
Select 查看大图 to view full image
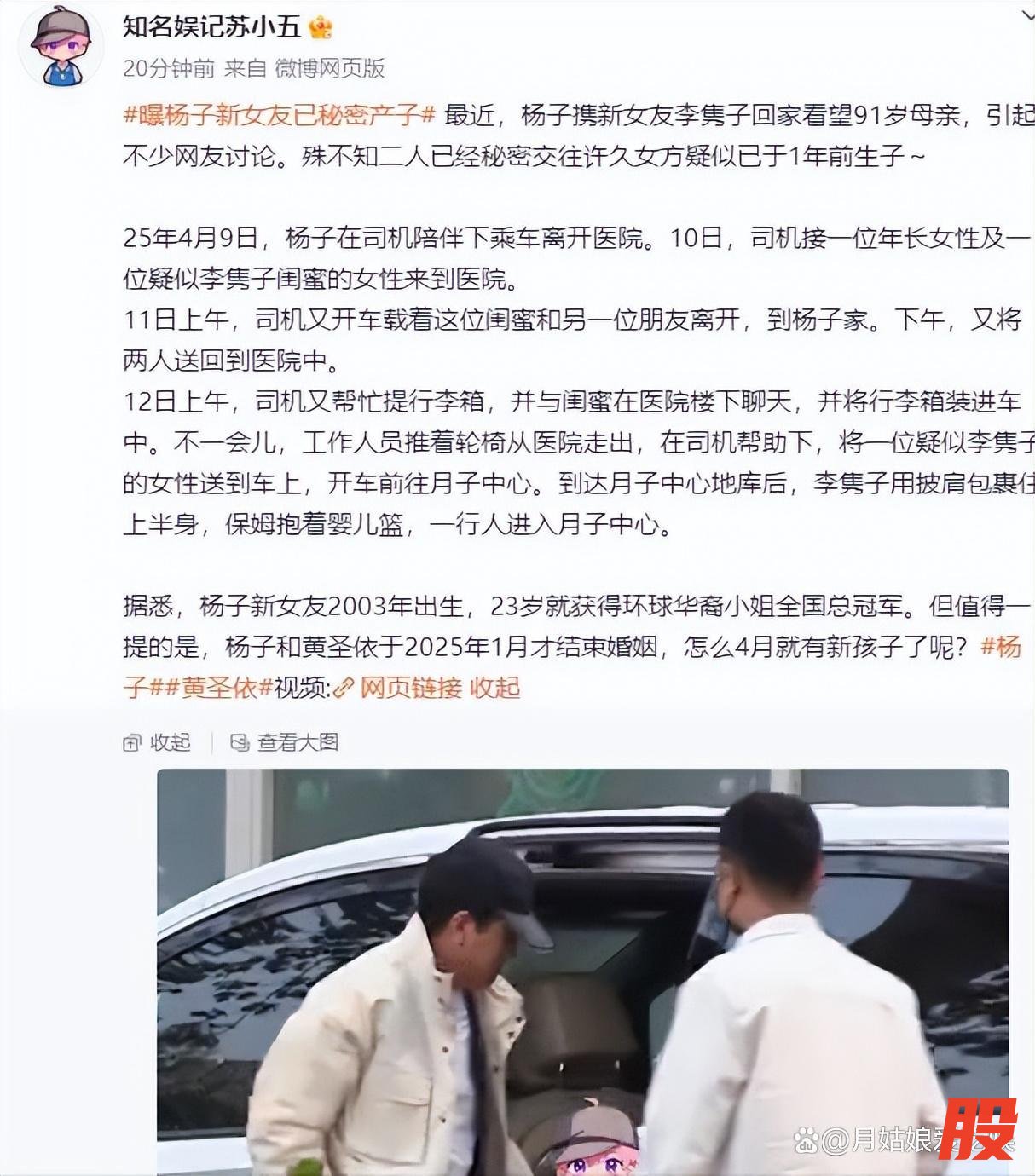tap(298, 742)
